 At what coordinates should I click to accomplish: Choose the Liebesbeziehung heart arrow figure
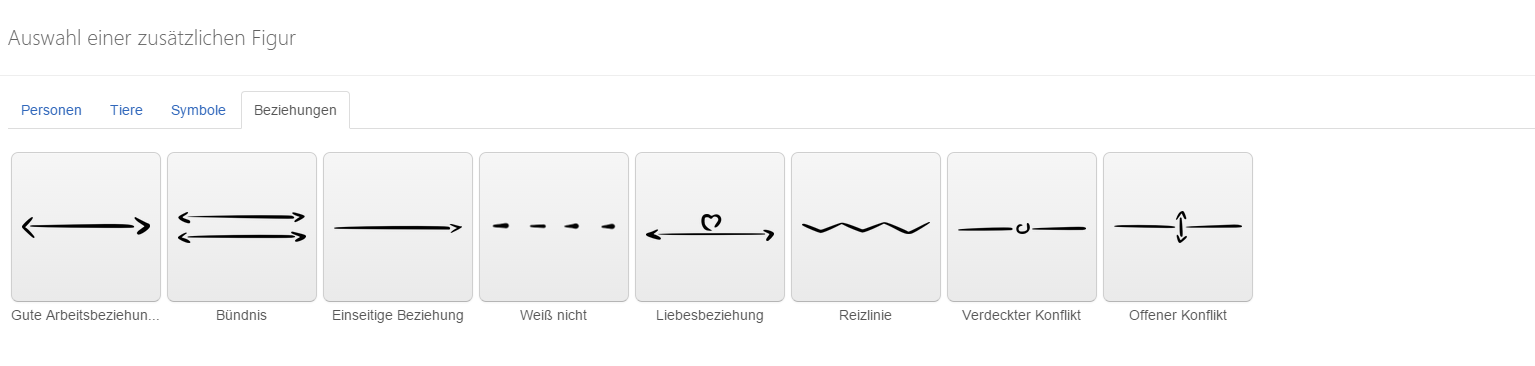tap(710, 227)
